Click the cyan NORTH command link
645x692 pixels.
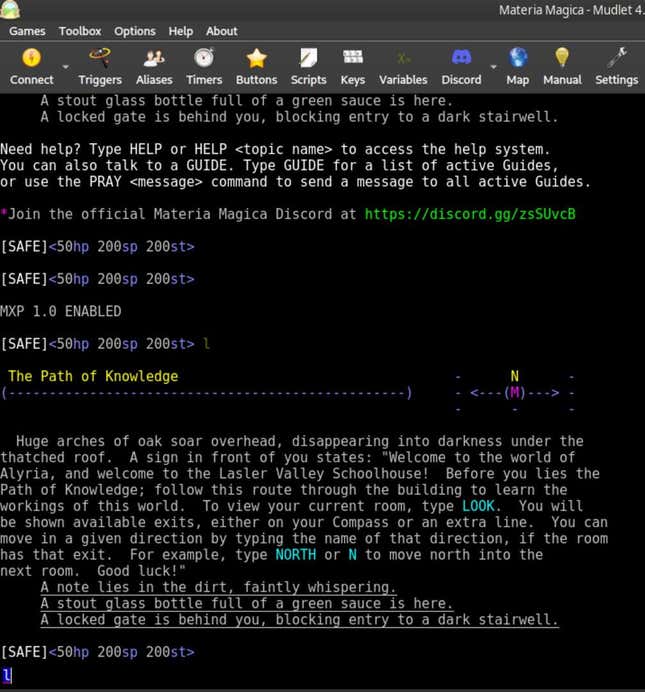pos(296,555)
